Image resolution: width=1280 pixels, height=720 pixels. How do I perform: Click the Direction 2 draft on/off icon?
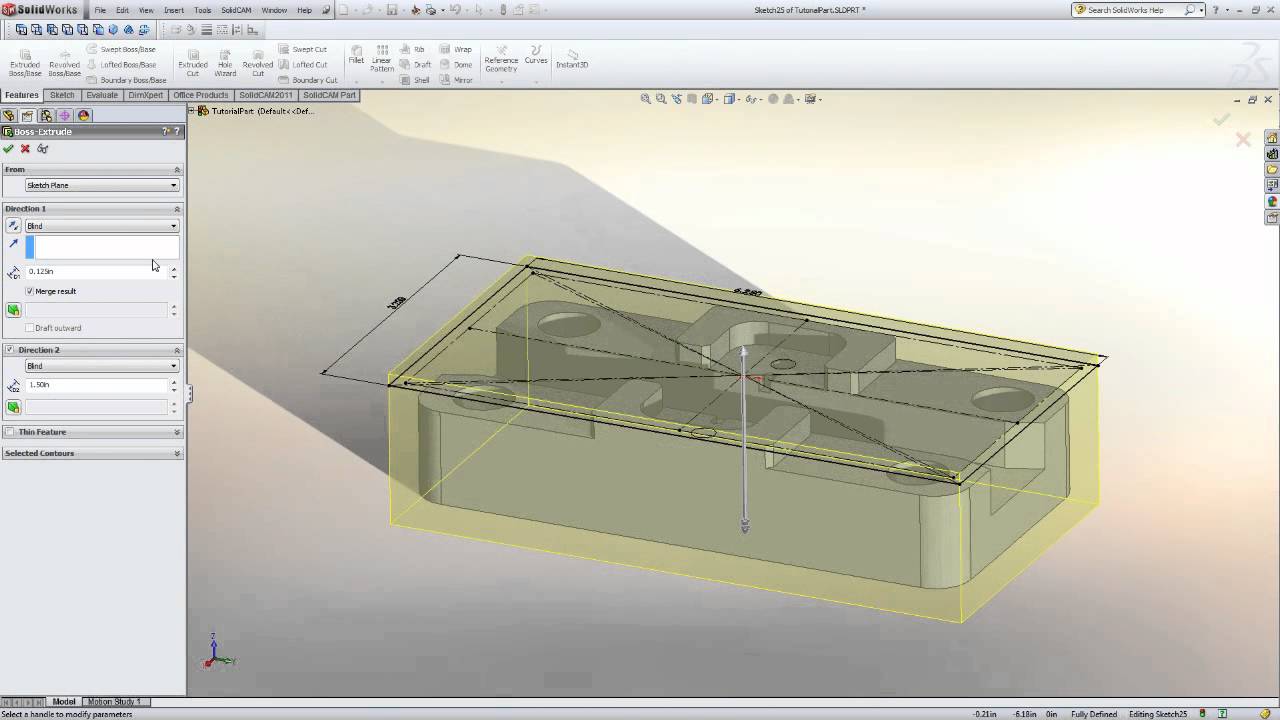pos(14,407)
